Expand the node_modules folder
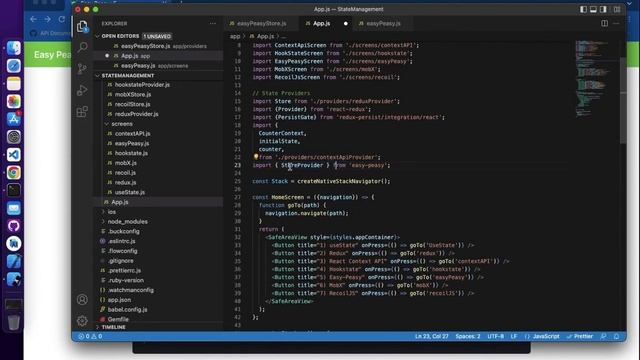This screenshot has height=360, width=640. pyautogui.click(x=127, y=222)
